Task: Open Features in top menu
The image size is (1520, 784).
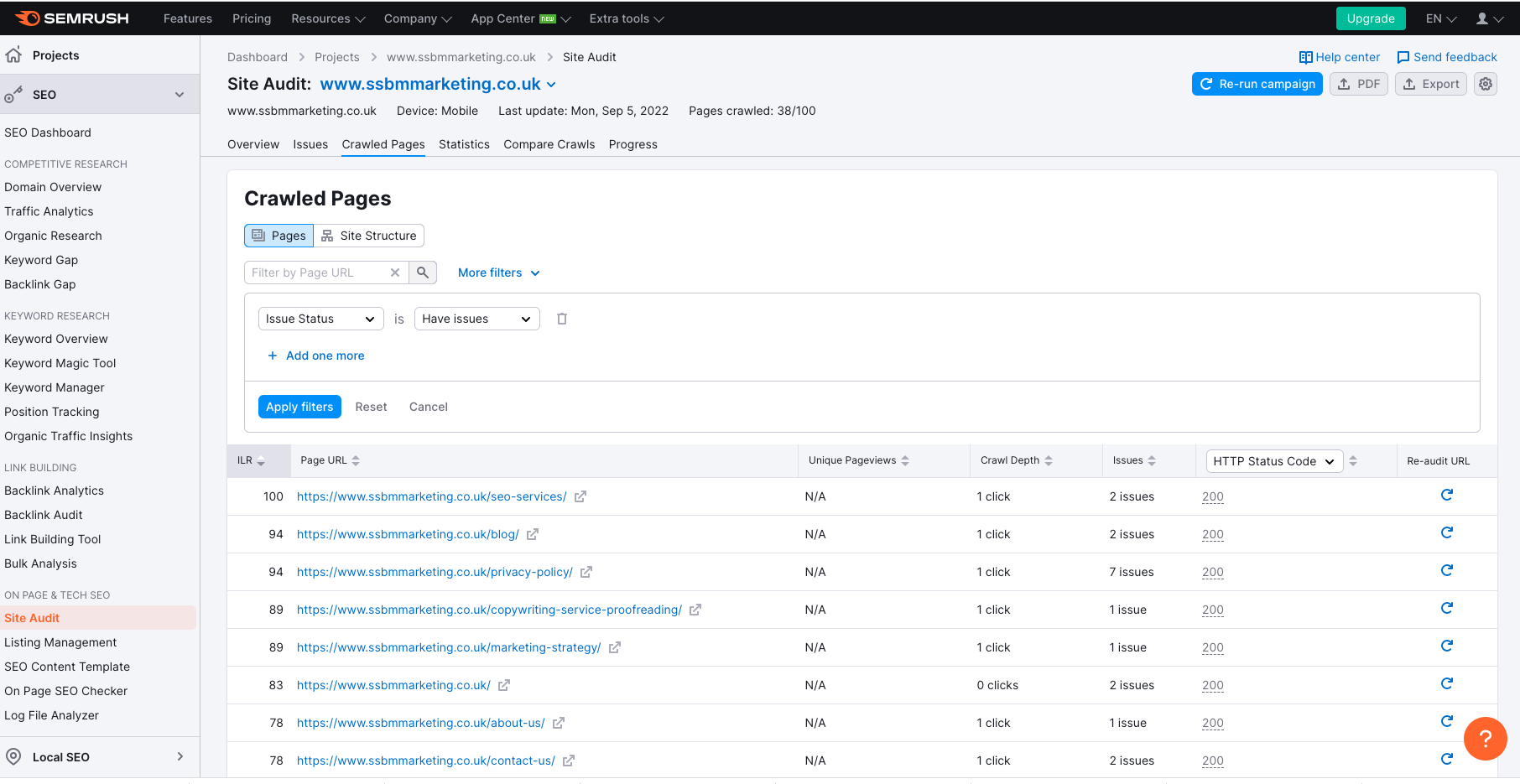Action: click(x=188, y=18)
